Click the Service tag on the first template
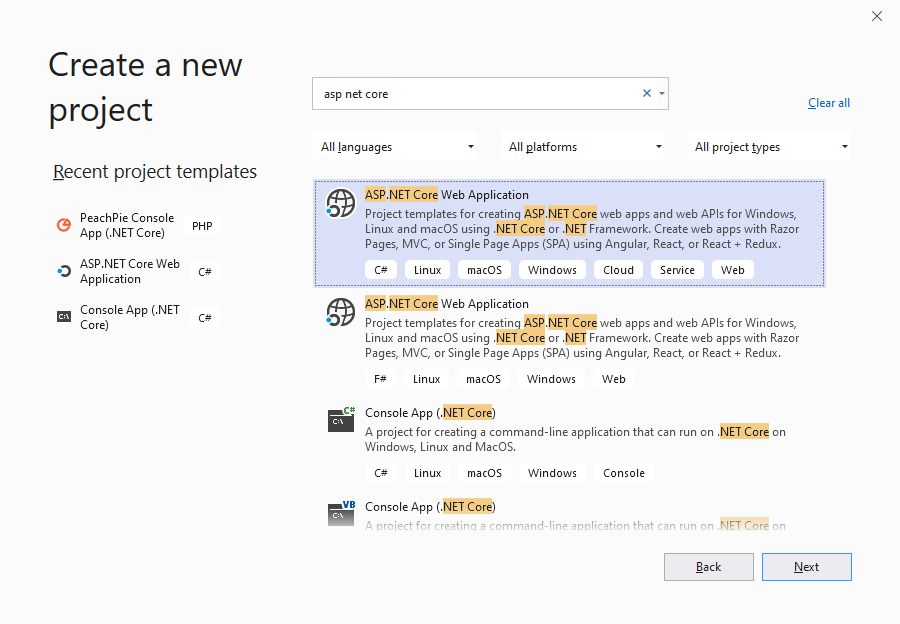Screen dimensions: 900x624 point(677,270)
